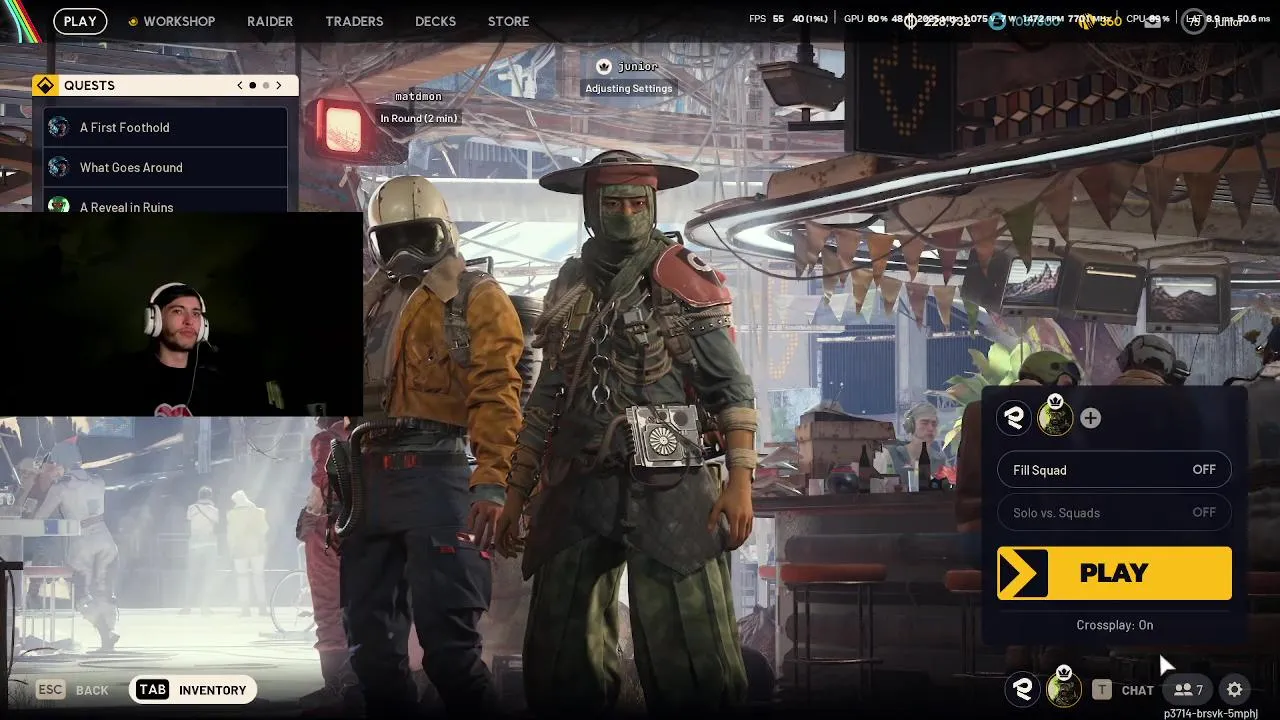Toggle Fill Squad off/on
Image resolution: width=1280 pixels, height=720 pixels.
coord(1114,470)
